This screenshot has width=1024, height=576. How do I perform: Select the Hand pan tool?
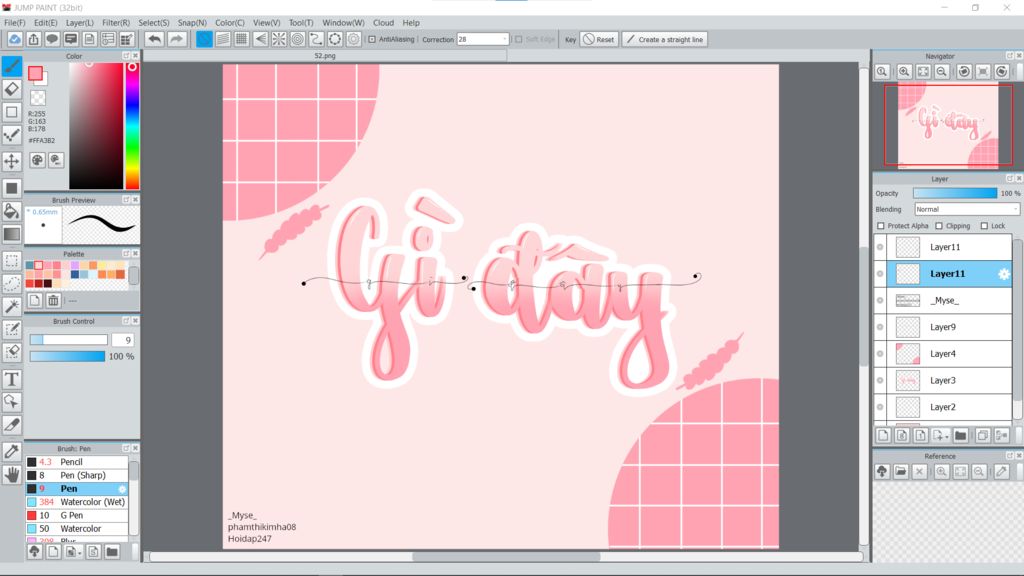click(x=12, y=475)
